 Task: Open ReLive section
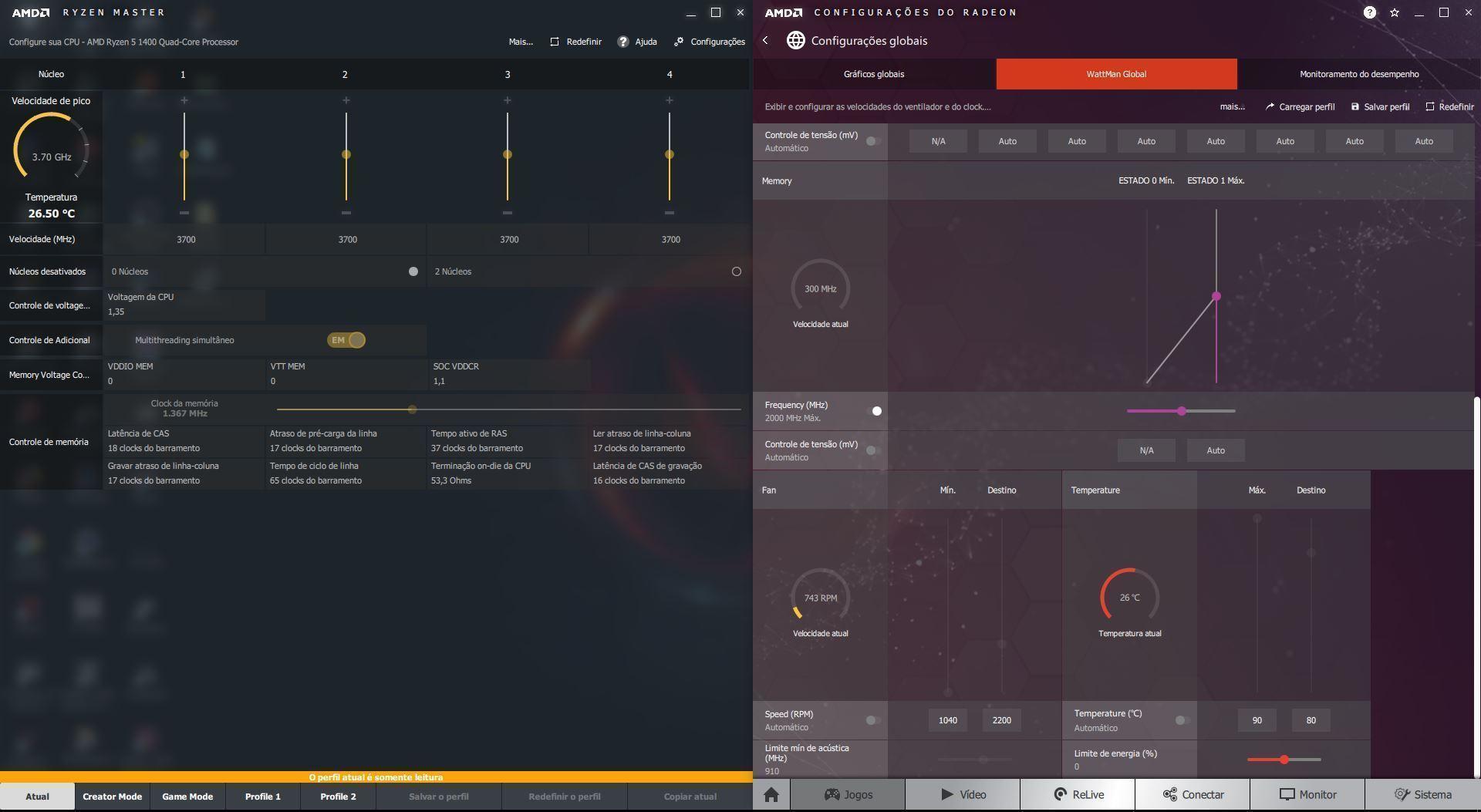pos(1078,794)
